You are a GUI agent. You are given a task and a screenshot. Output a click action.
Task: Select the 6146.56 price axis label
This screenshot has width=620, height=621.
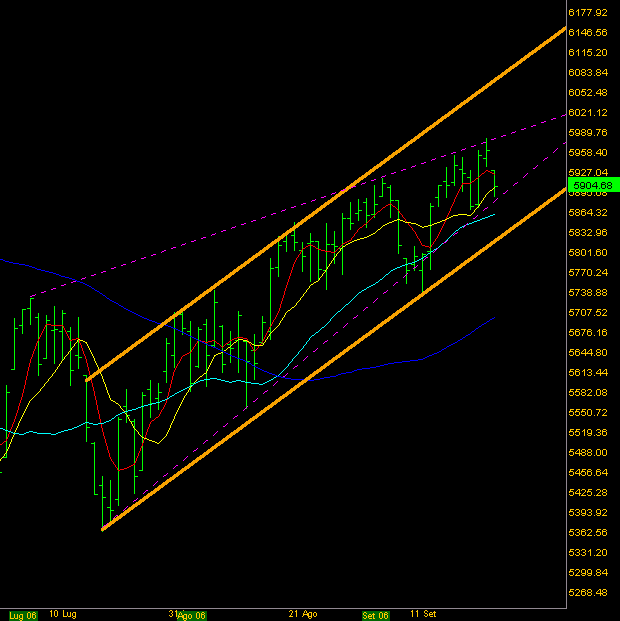tap(588, 32)
